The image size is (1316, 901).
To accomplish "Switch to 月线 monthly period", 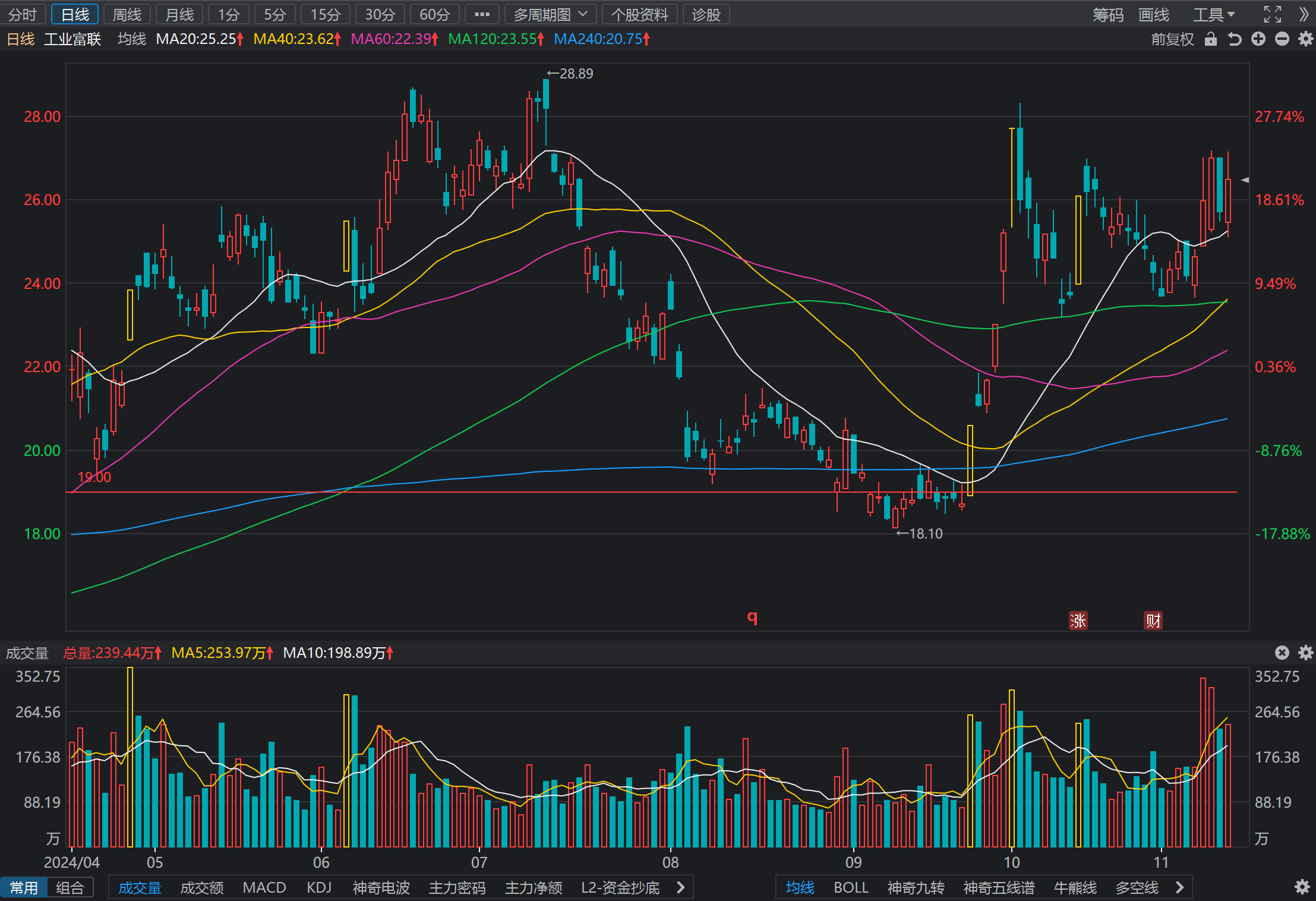I will [x=179, y=14].
